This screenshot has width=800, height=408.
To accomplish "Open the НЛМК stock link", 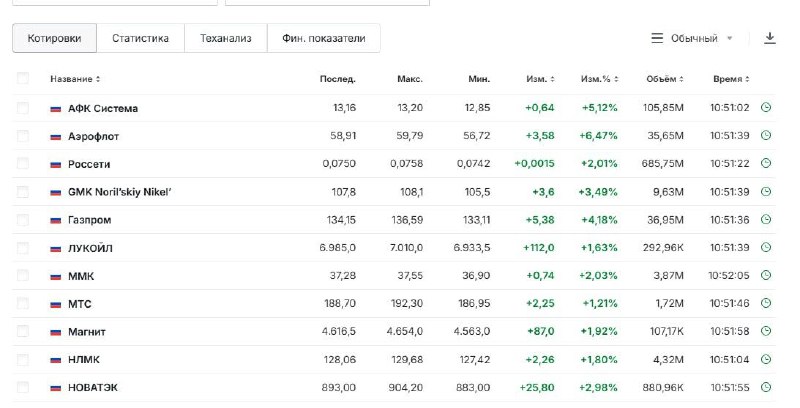I will click(84, 360).
